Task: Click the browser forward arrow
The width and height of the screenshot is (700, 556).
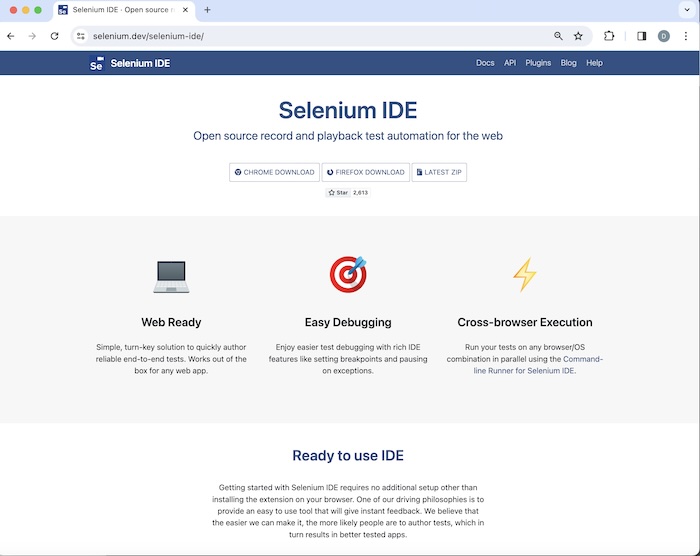Action: (x=32, y=36)
